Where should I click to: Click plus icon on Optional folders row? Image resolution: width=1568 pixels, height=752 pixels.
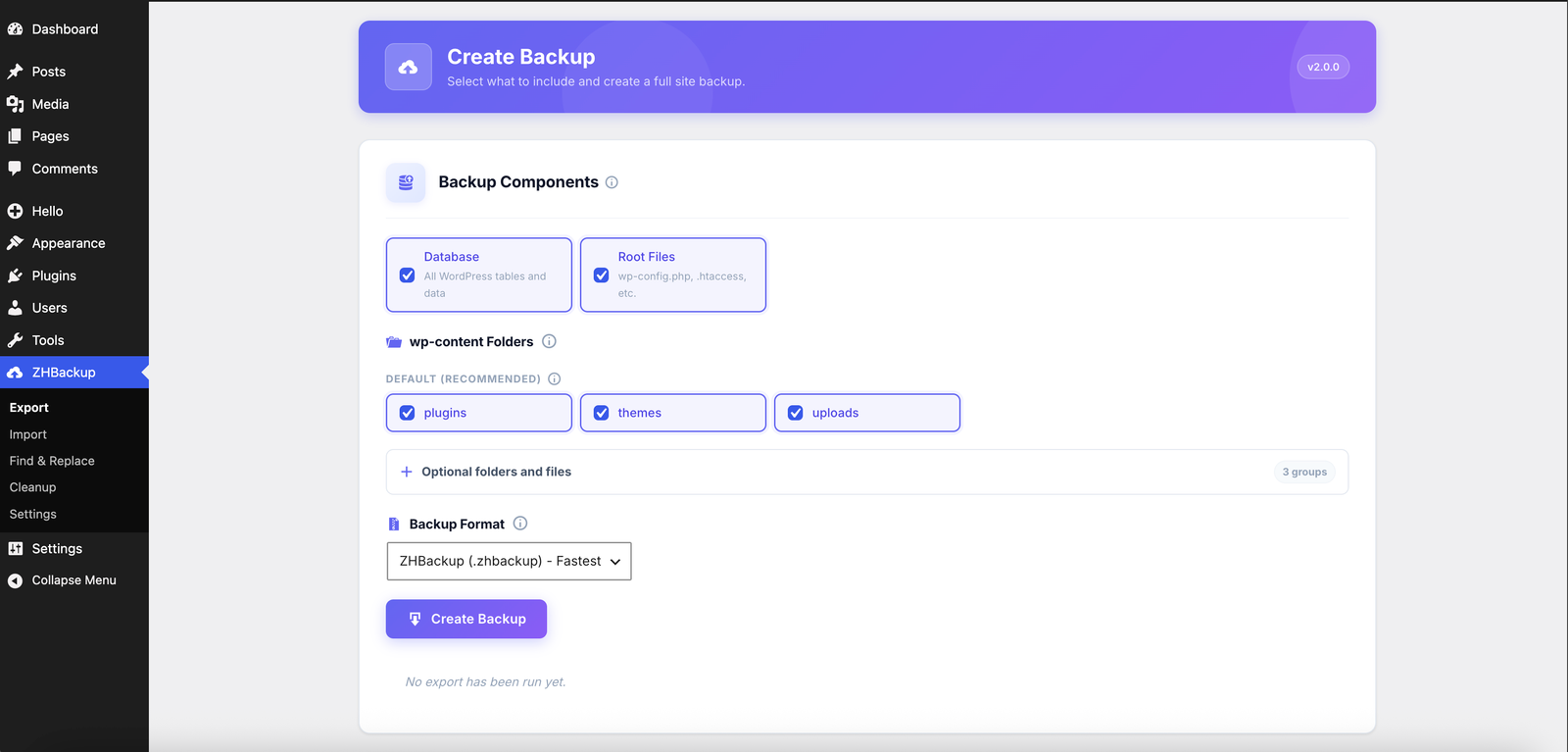pos(406,472)
